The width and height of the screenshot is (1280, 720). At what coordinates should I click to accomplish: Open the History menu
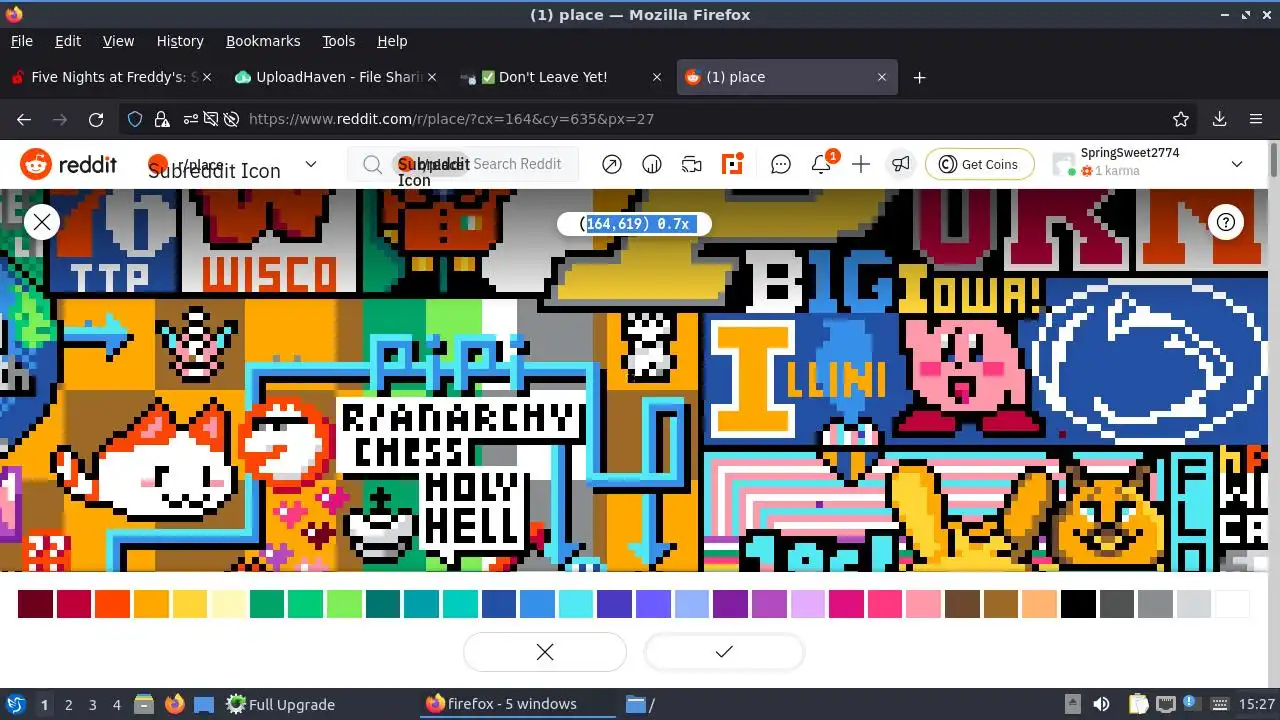[x=180, y=41]
